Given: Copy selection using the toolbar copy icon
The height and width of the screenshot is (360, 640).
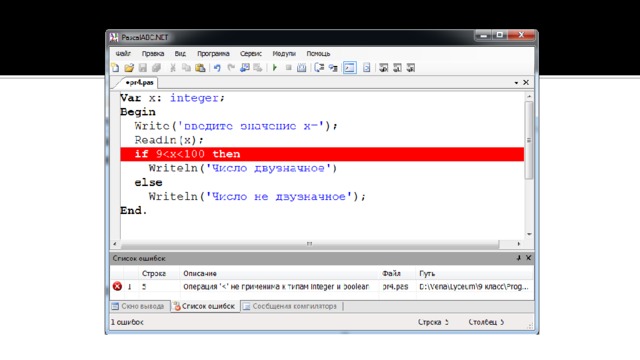Looking at the screenshot, I should point(186,68).
